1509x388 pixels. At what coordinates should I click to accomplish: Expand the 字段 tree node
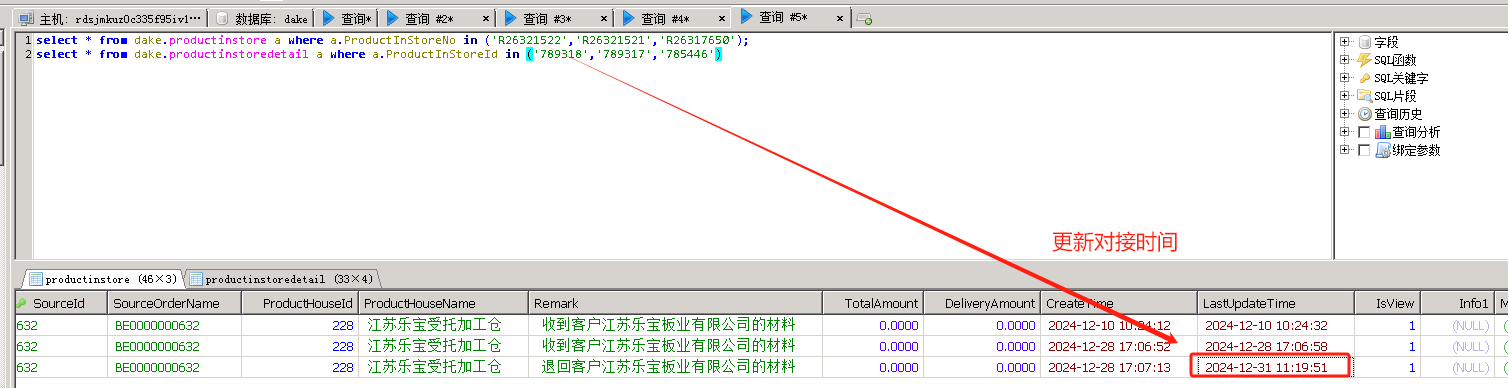pos(1345,42)
